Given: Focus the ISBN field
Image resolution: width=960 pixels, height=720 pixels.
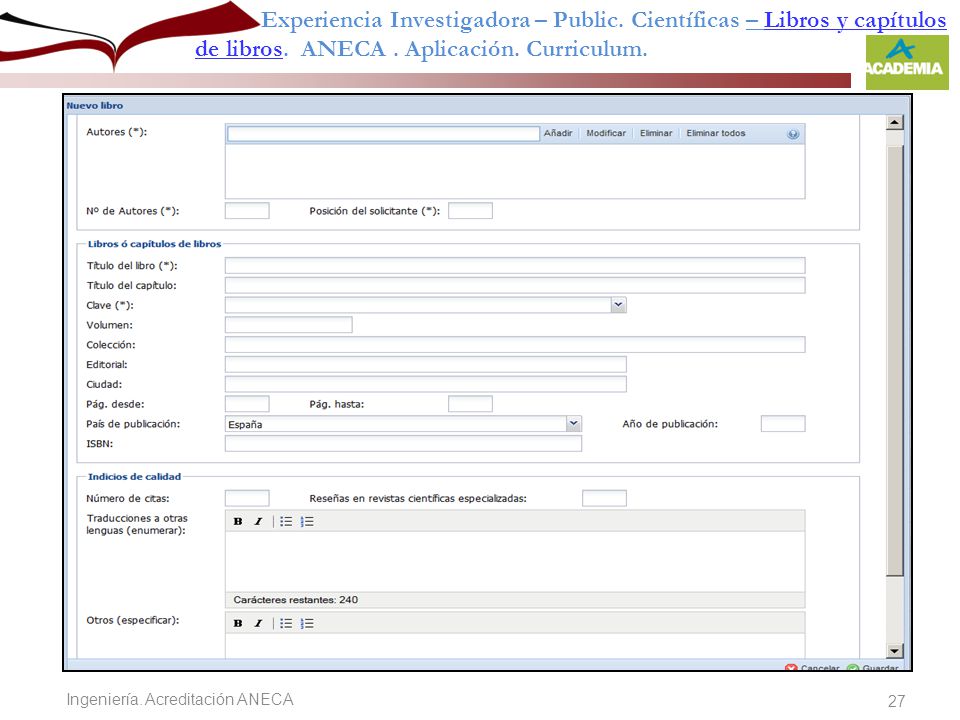Looking at the screenshot, I should [x=403, y=444].
